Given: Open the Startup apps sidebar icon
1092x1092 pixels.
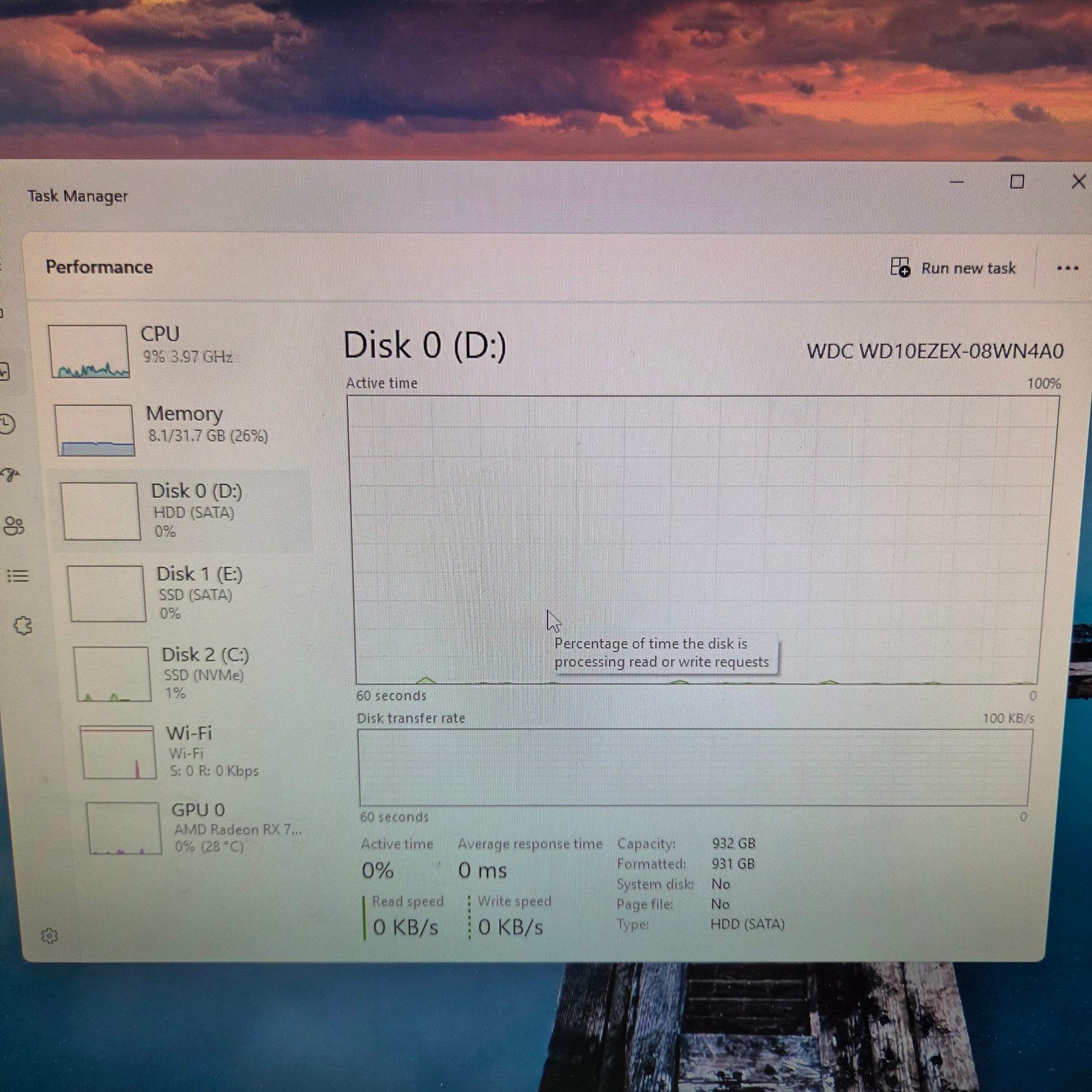Looking at the screenshot, I should (x=10, y=474).
